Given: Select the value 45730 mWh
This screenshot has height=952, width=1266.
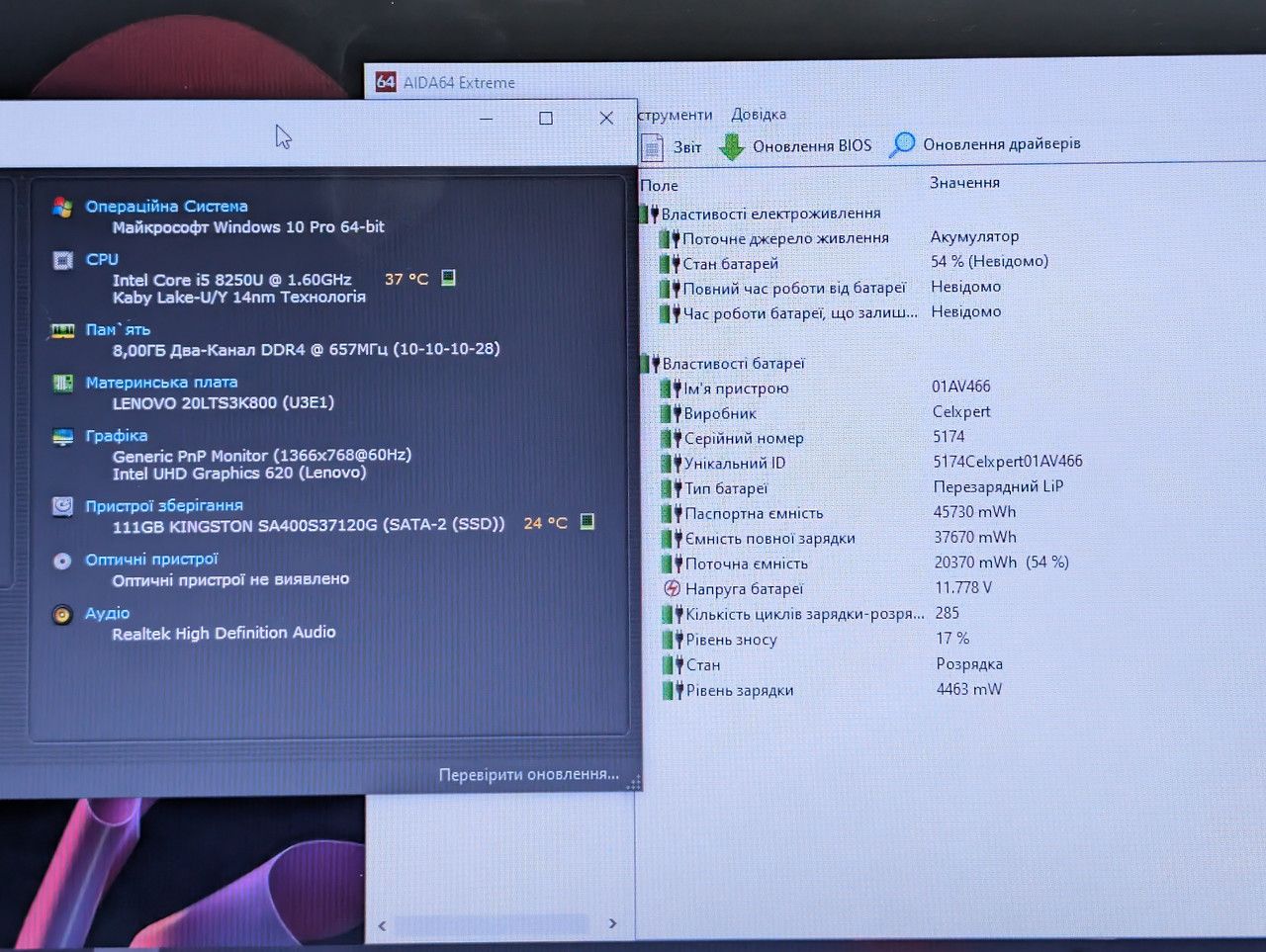Looking at the screenshot, I should click(974, 512).
